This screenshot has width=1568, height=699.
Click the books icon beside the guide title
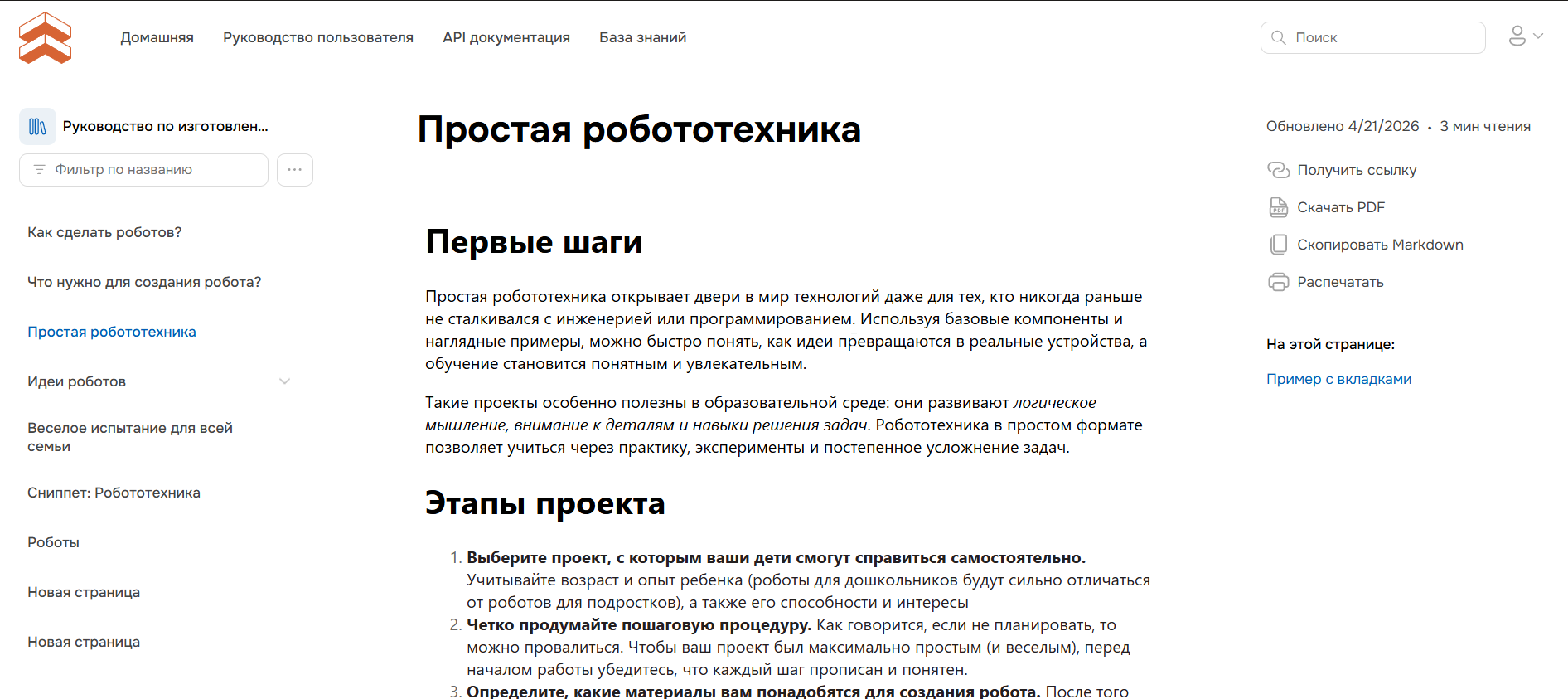pyautogui.click(x=37, y=126)
